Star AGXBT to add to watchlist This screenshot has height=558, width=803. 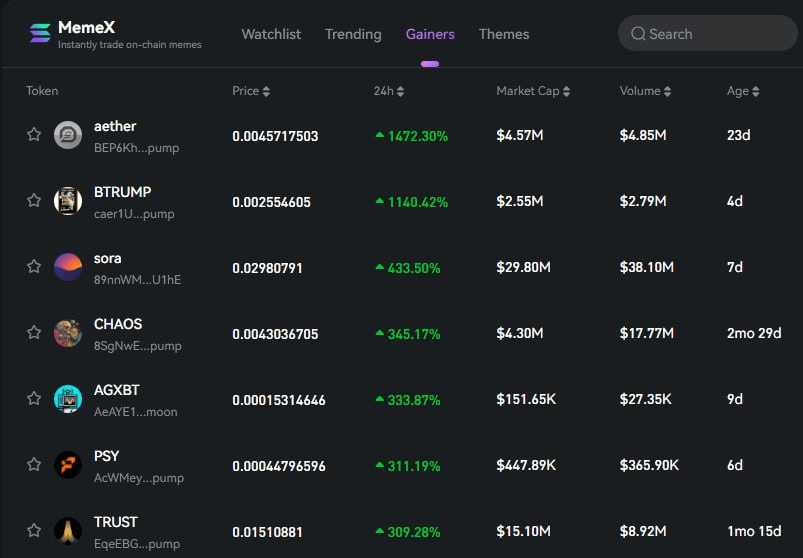(x=34, y=398)
